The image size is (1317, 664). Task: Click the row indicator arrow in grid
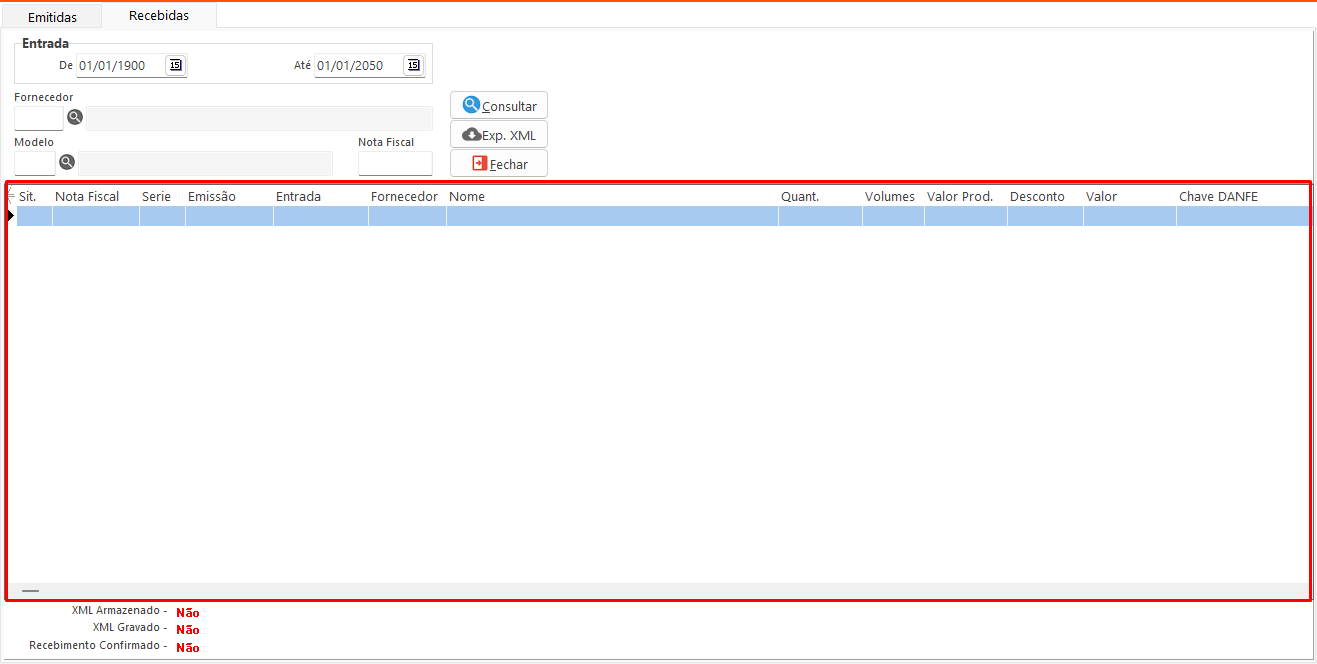[10, 216]
